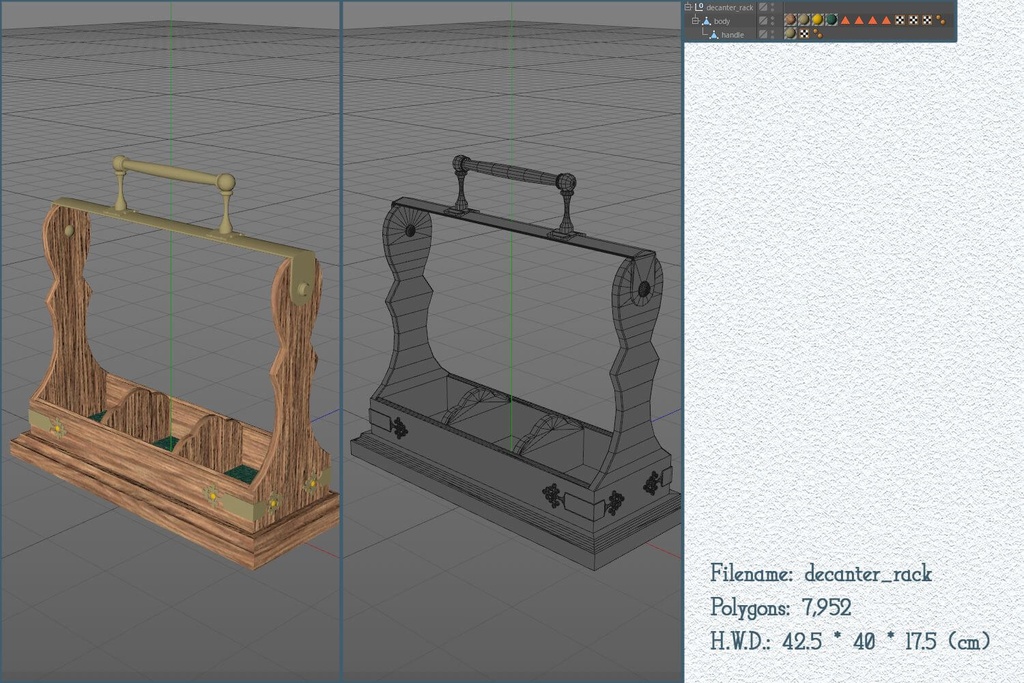Collapse the decanter_rack null object
Screen dimensions: 1024x683
coord(688,7)
